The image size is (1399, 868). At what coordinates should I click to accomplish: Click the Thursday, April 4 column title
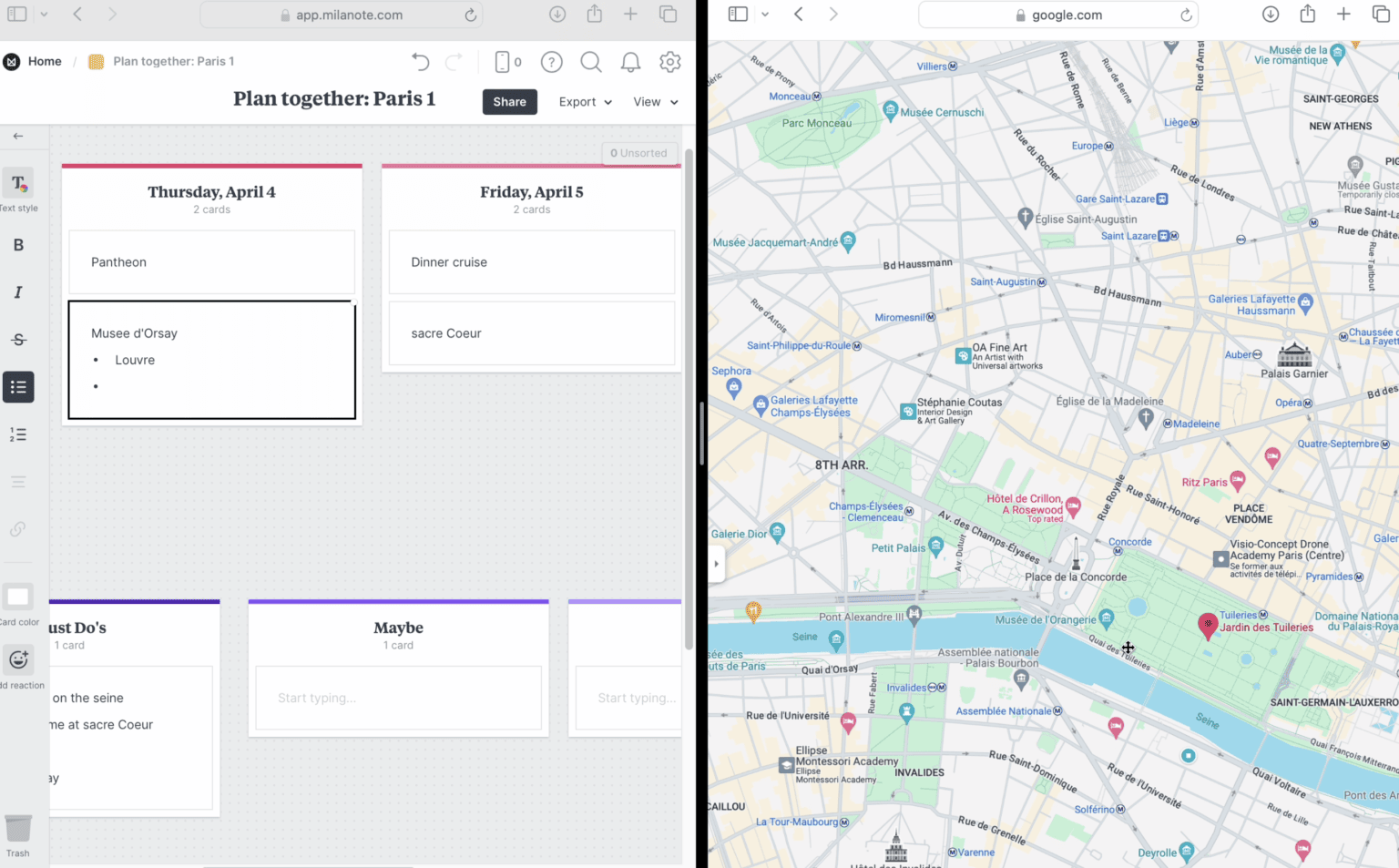(x=211, y=192)
